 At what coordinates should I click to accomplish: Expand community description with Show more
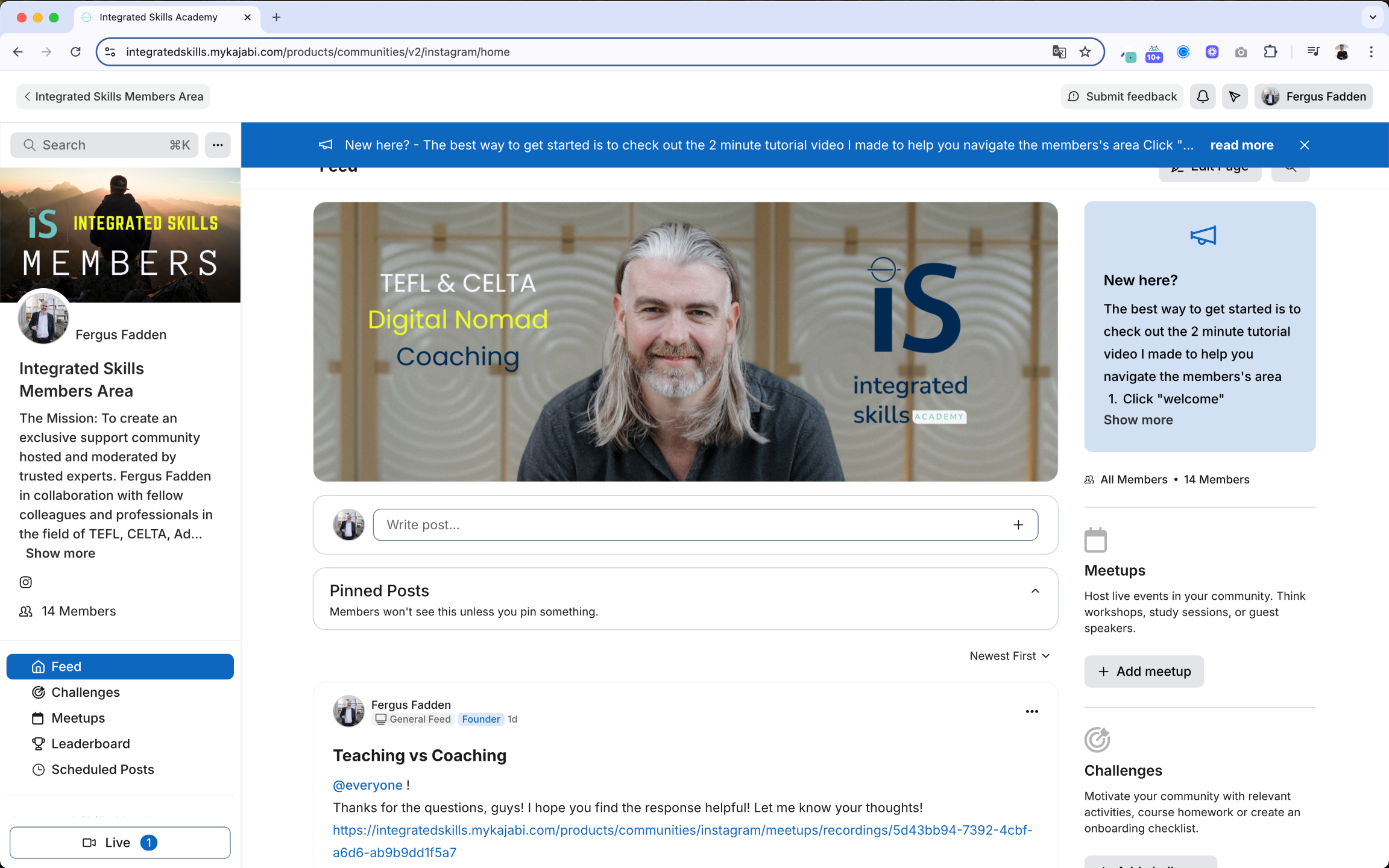60,553
